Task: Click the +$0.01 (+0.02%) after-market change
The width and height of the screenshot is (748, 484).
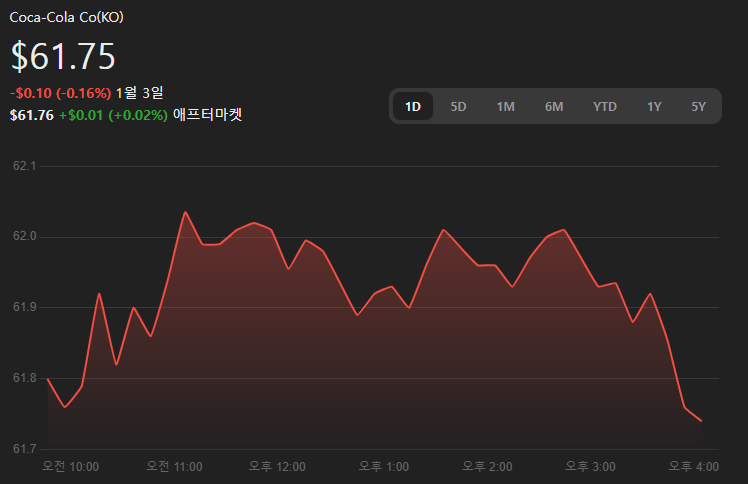Action: tap(113, 115)
